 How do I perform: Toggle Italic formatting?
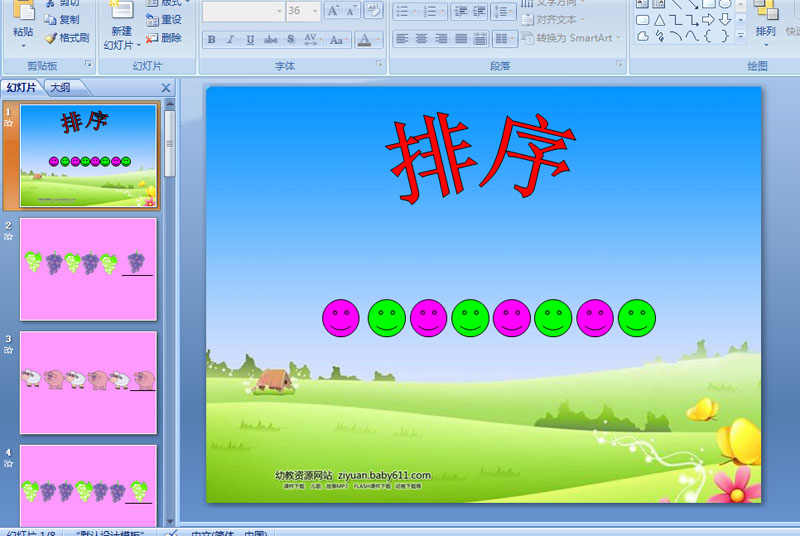[230, 39]
